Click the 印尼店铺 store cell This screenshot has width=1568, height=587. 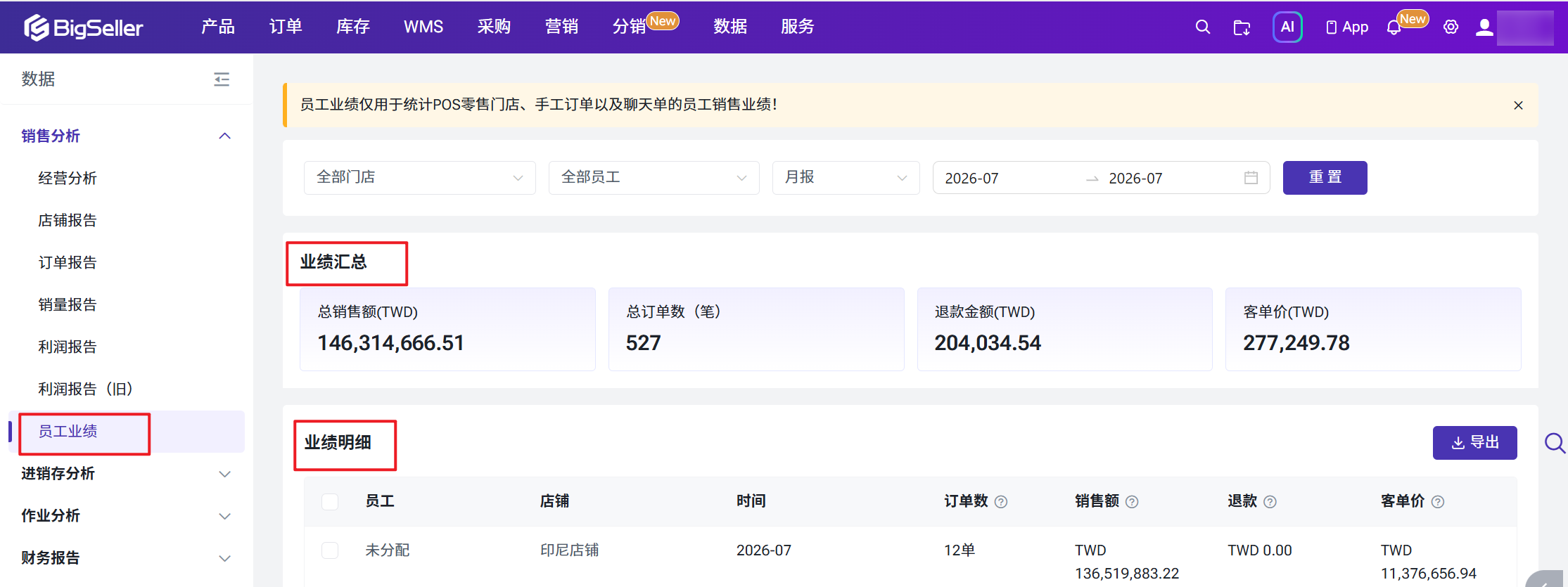pos(570,550)
